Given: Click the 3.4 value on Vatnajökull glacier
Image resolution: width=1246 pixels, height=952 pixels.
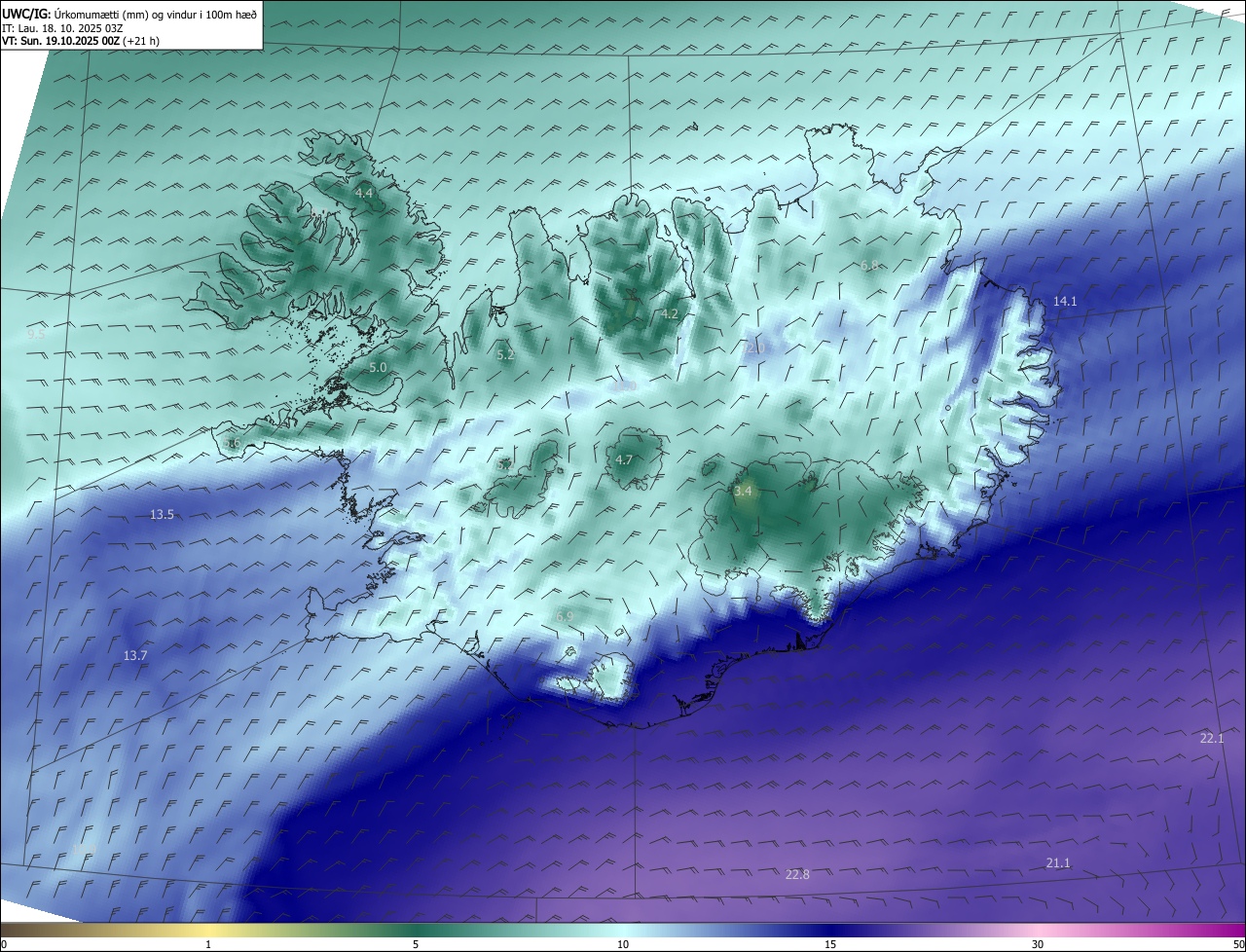Looking at the screenshot, I should coord(744,492).
